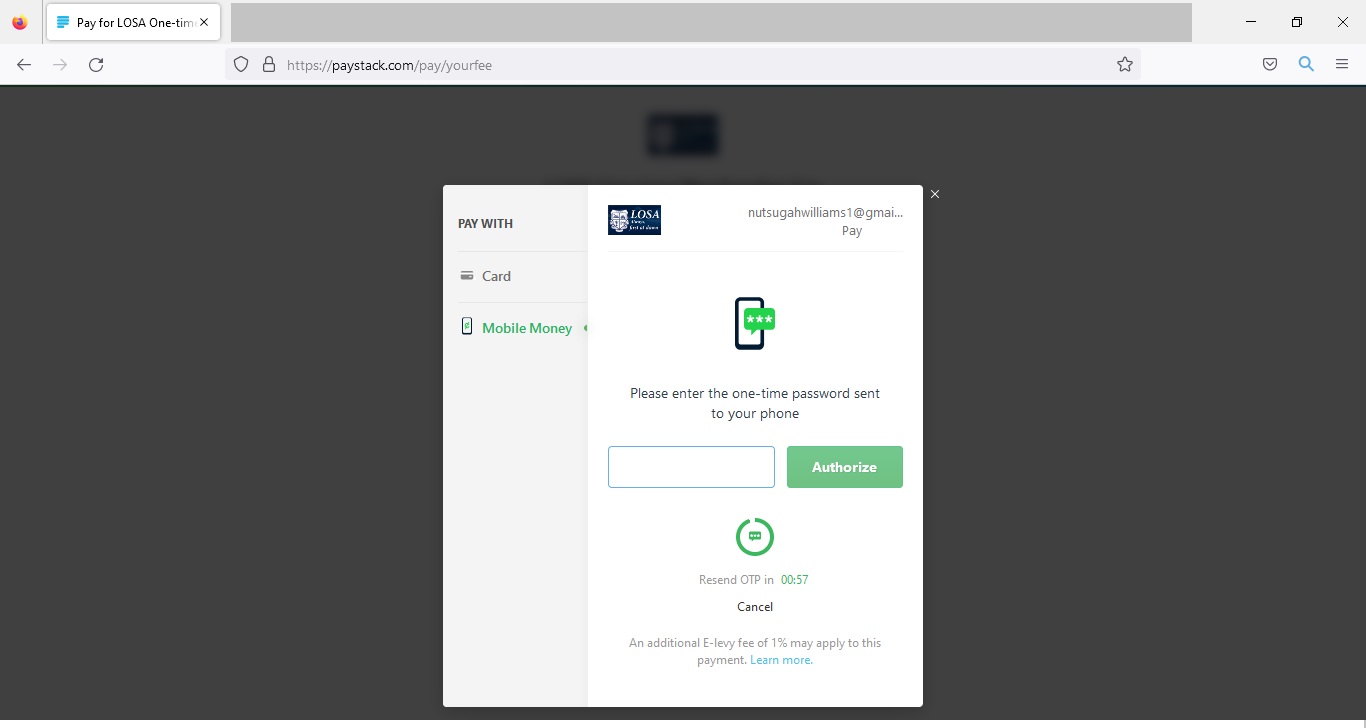Select Card payment method
The height and width of the screenshot is (728, 1366).
click(x=496, y=276)
